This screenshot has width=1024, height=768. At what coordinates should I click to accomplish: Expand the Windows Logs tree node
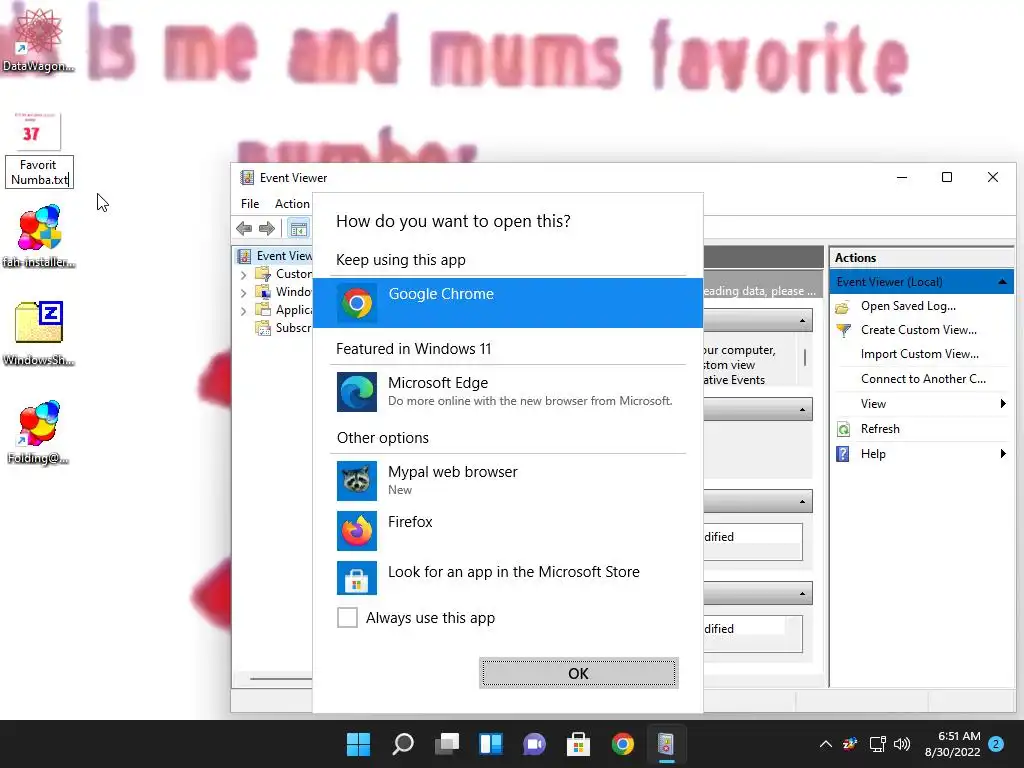click(244, 293)
